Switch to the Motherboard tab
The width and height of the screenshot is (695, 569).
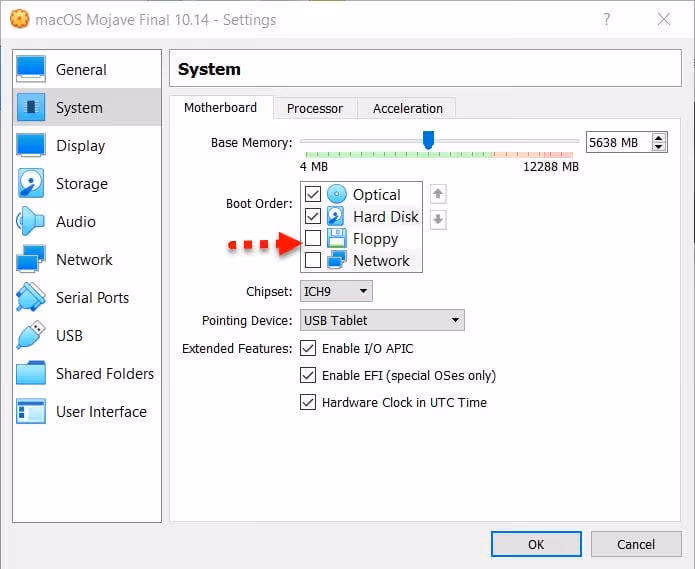pyautogui.click(x=221, y=108)
